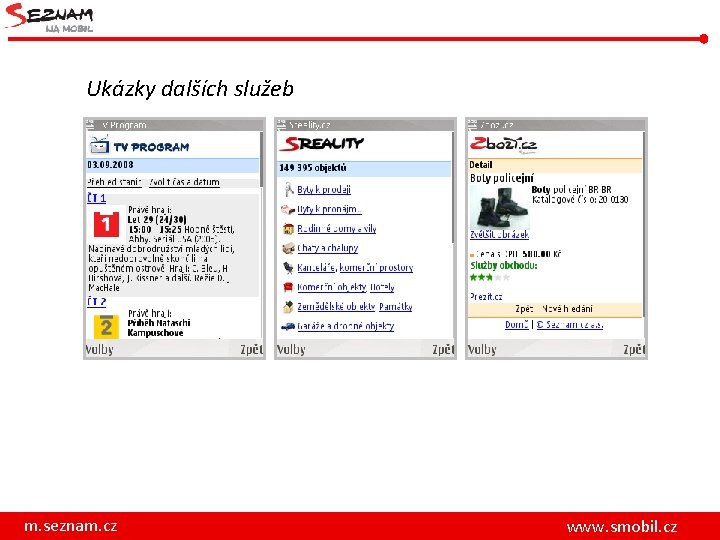Open komerční prostory link
The image size is (720, 540).
pyautogui.click(x=376, y=267)
